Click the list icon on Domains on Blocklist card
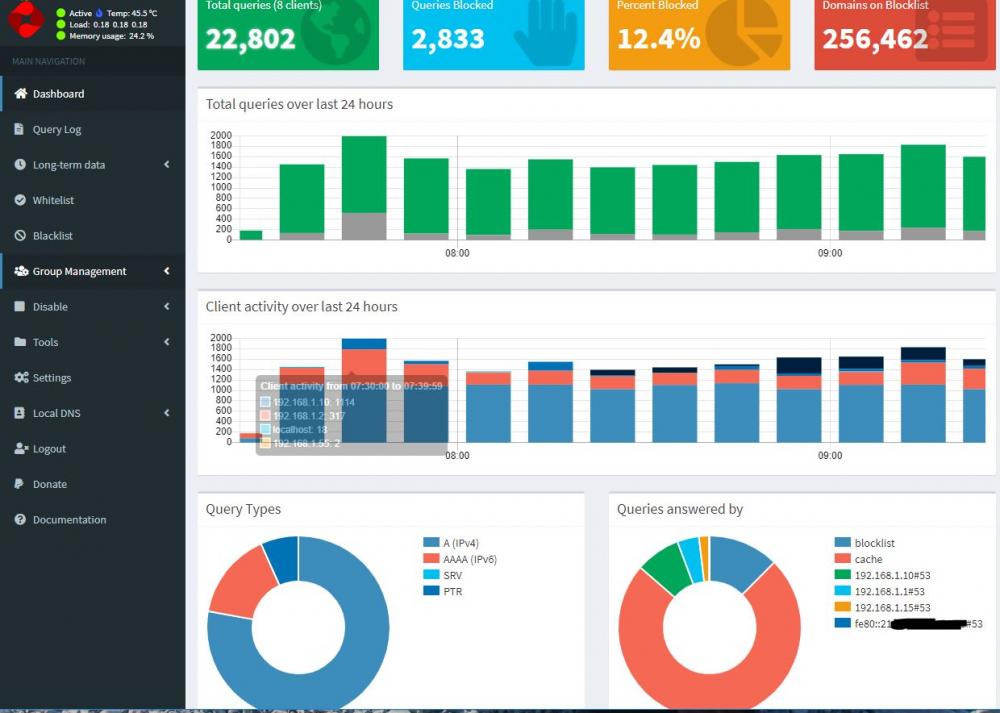The height and width of the screenshot is (713, 1000). point(952,30)
